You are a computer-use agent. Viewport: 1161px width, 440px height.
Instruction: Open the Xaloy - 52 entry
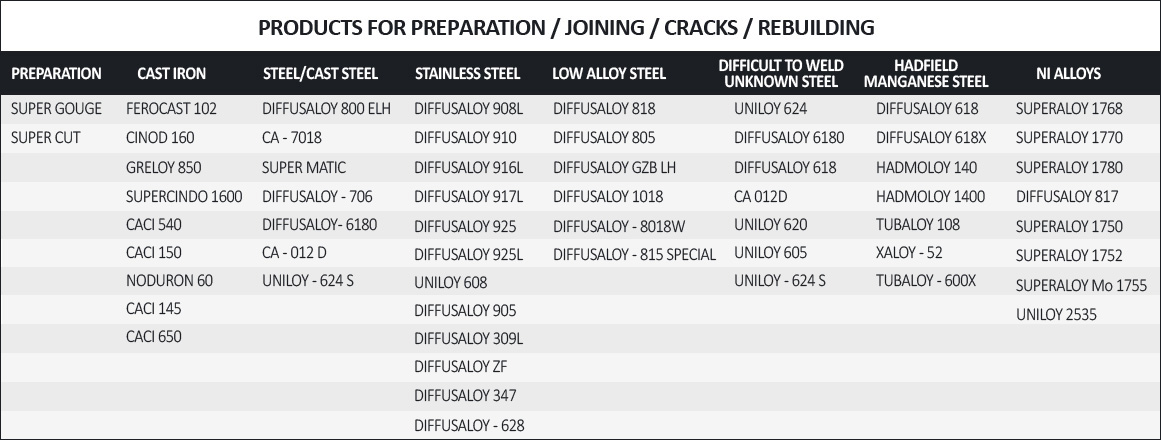click(x=909, y=253)
